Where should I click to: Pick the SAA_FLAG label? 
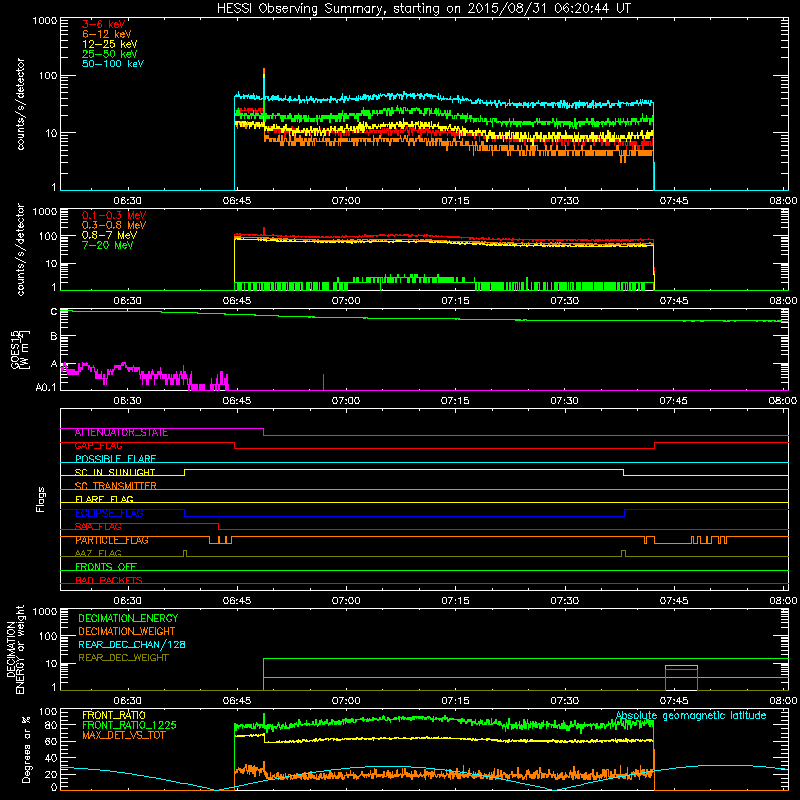tap(98, 527)
